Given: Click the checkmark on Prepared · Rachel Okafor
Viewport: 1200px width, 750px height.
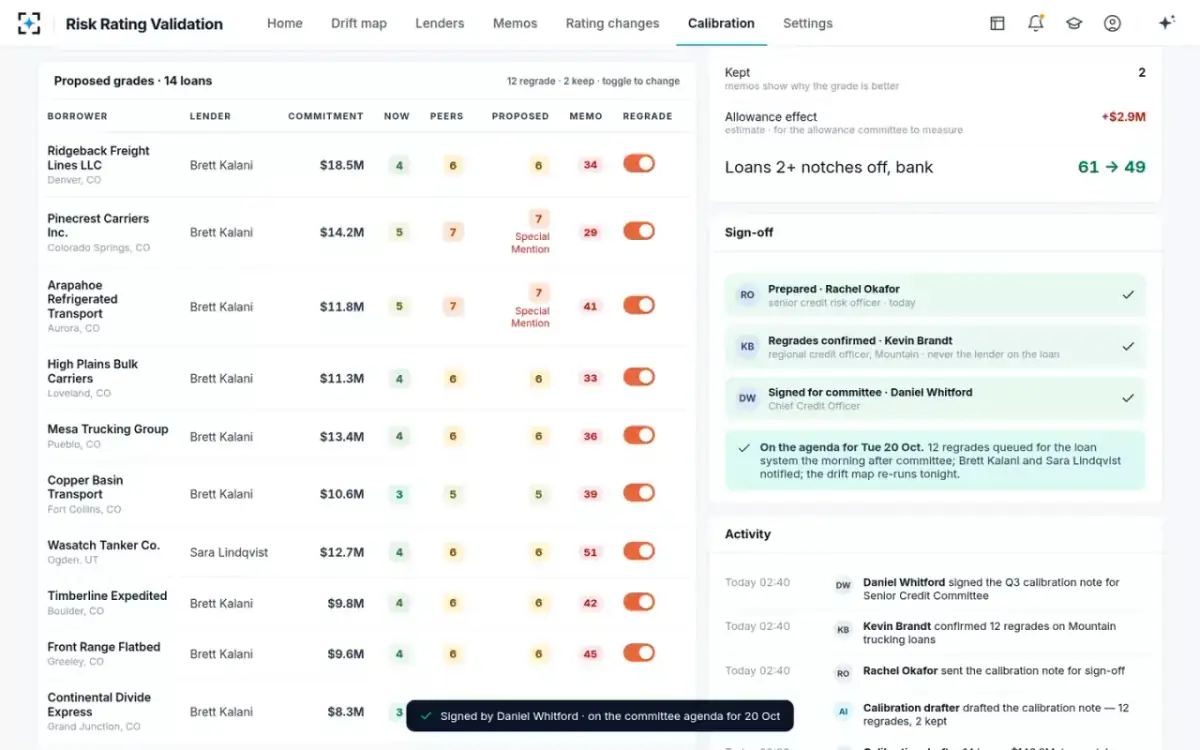Looking at the screenshot, I should click(x=1128, y=295).
